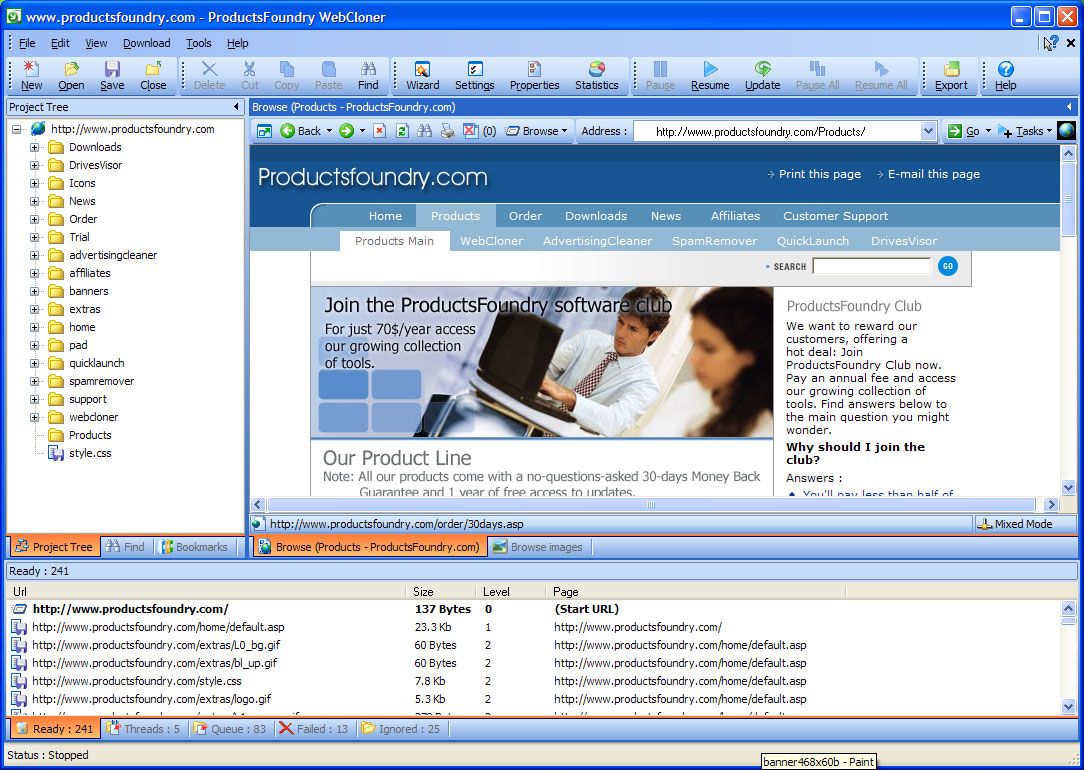Open Settings from the main toolbar

point(474,75)
